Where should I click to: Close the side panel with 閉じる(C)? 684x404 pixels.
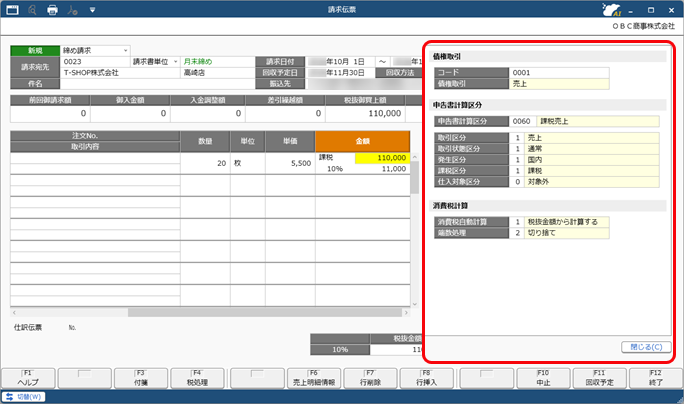click(x=646, y=347)
